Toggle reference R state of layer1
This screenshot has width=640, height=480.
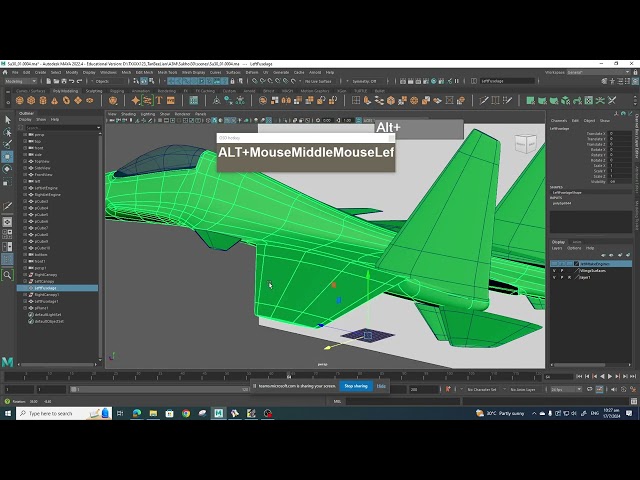coord(569,277)
